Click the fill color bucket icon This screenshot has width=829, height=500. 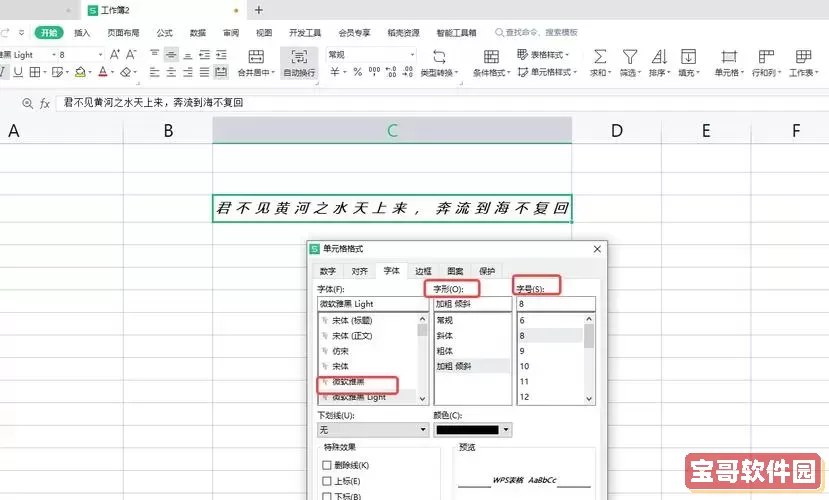tap(80, 72)
